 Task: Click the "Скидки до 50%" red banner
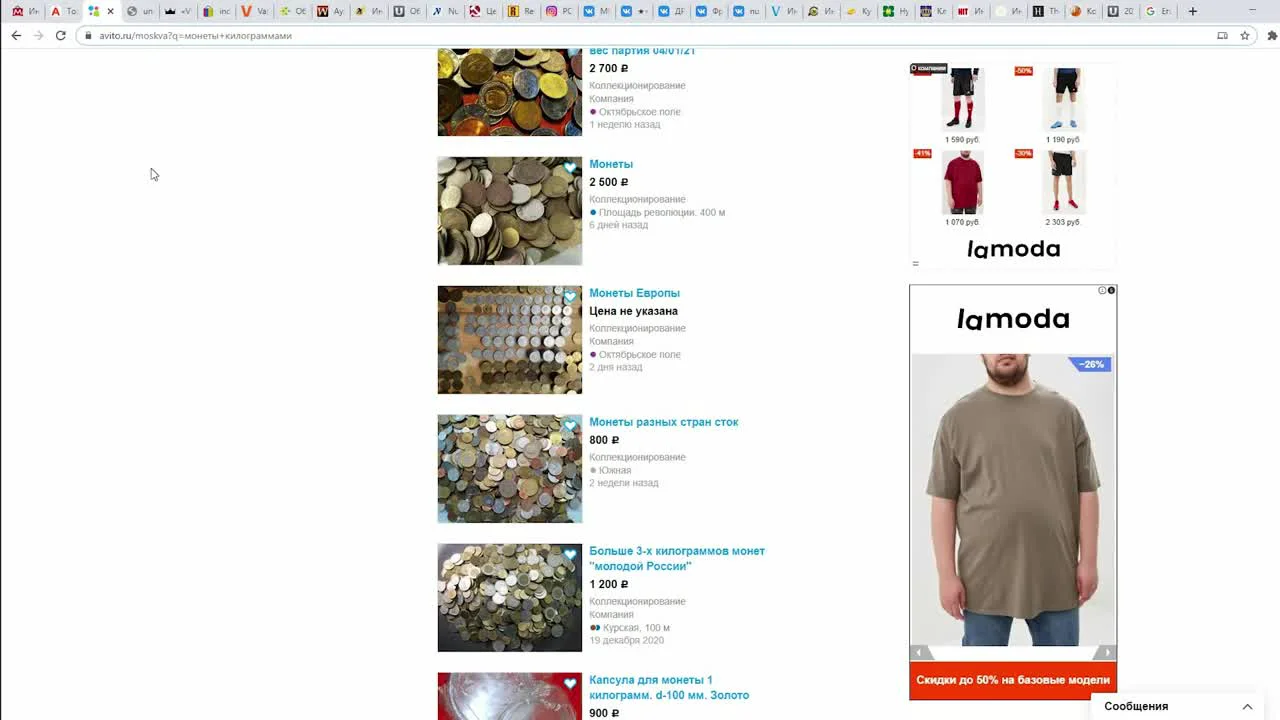click(x=1012, y=680)
